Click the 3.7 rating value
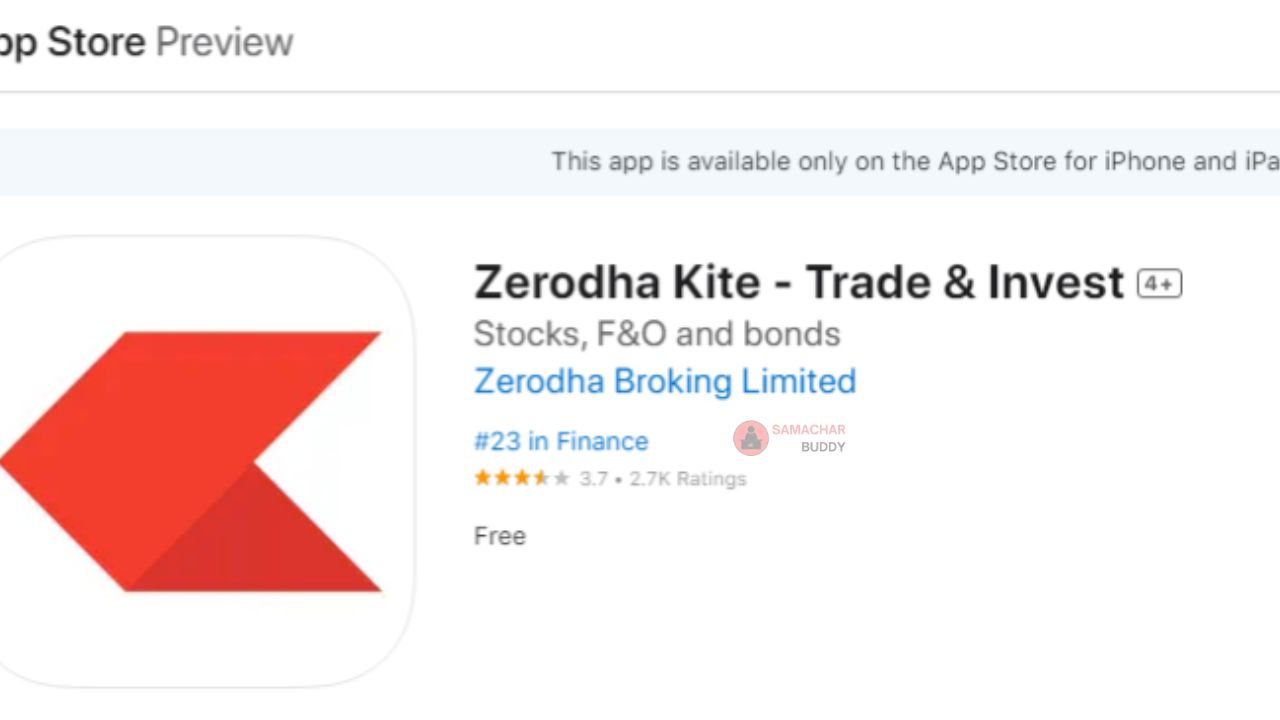Image resolution: width=1280 pixels, height=720 pixels. point(594,478)
